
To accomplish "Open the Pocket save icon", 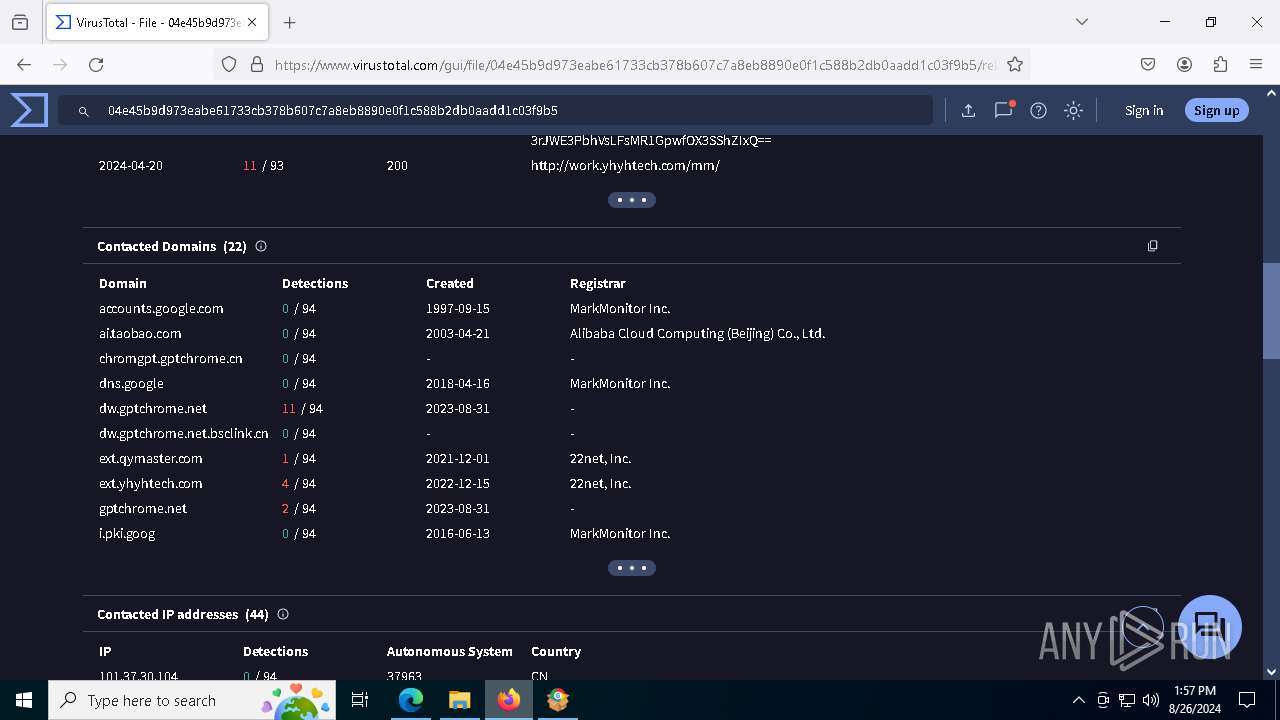I will [x=1148, y=64].
